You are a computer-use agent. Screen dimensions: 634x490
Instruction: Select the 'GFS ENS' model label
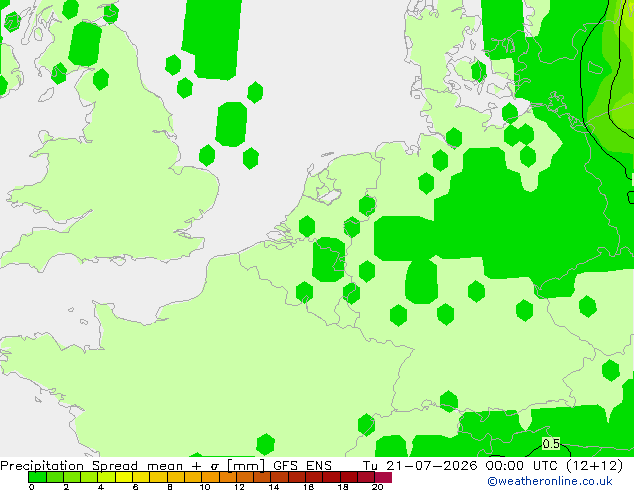coord(302,465)
